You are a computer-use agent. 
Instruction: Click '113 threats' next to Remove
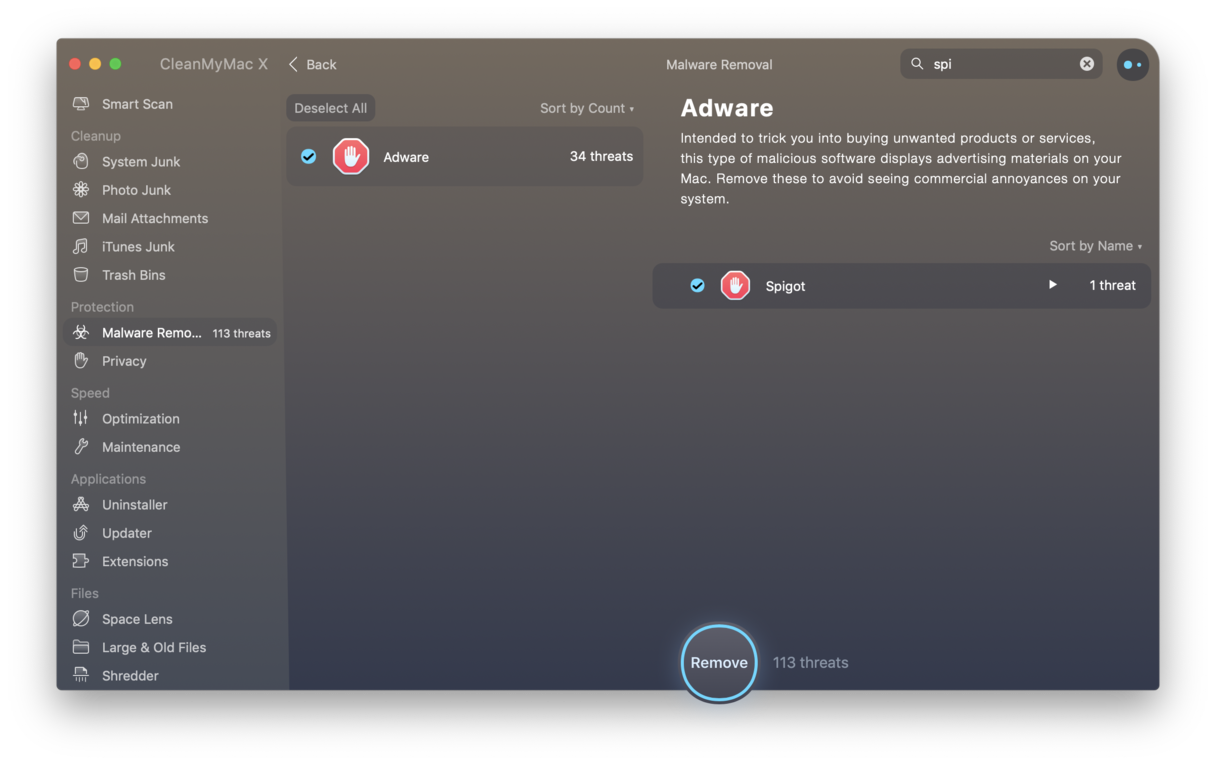[810, 663]
